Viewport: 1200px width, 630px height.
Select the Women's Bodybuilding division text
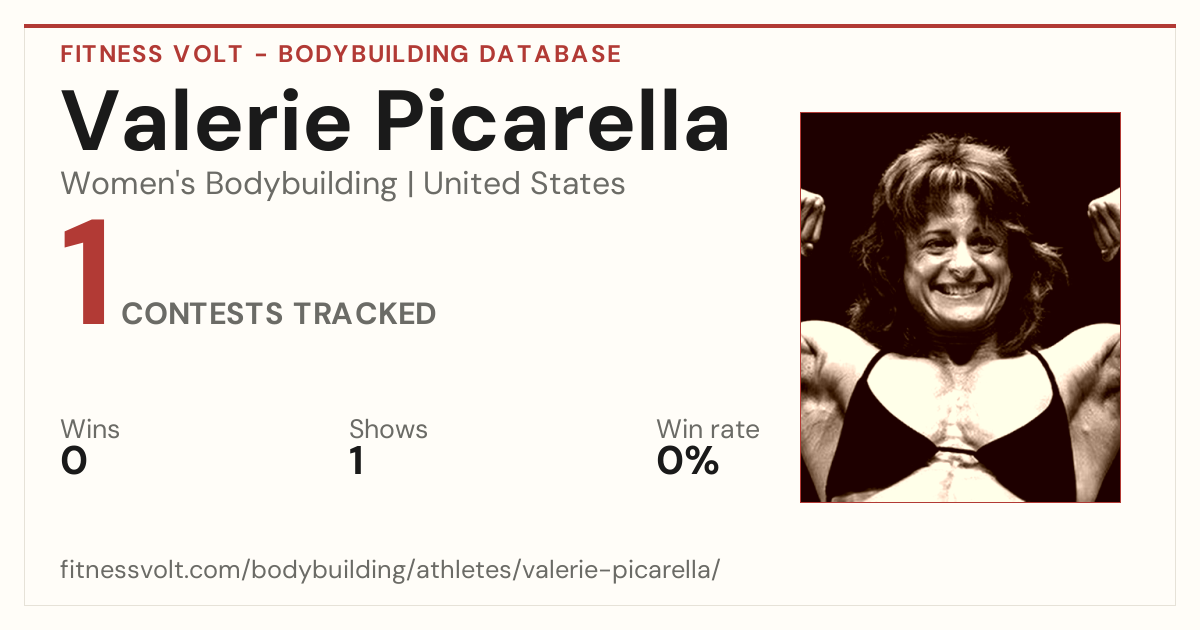(x=229, y=184)
